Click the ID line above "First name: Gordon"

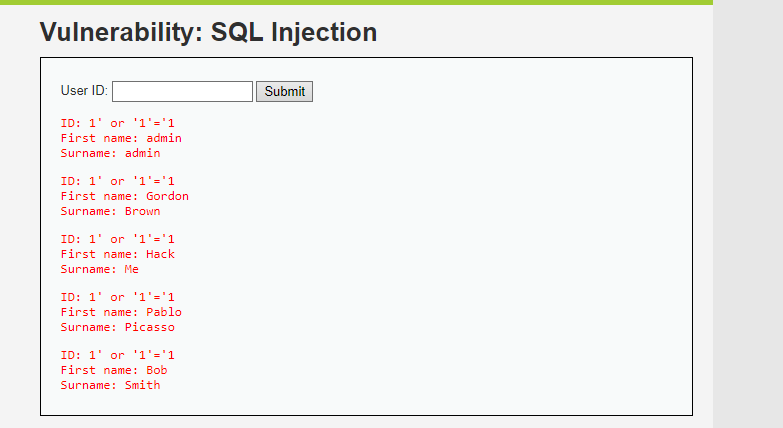point(118,181)
